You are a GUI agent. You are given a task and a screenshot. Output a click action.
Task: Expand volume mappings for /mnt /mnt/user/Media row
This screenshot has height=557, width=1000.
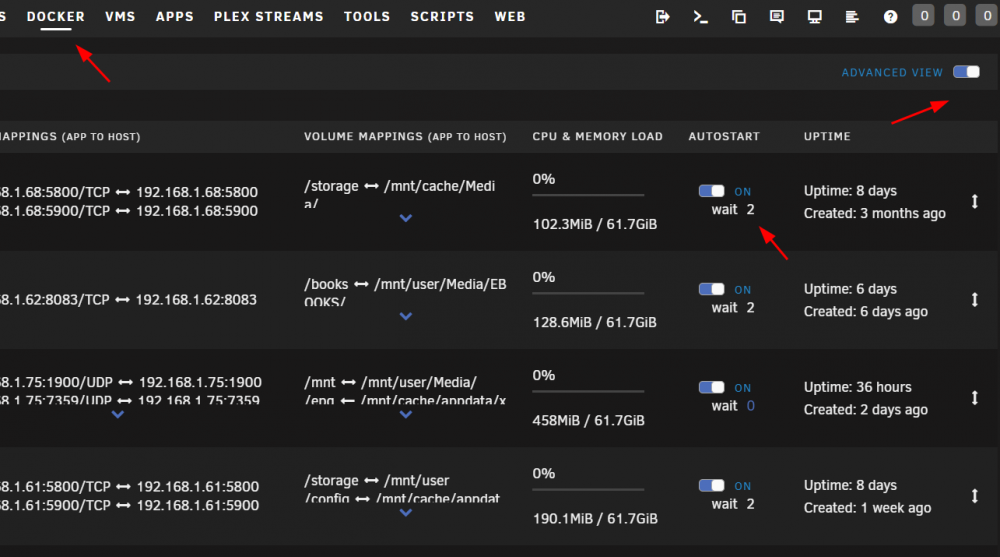coord(406,415)
